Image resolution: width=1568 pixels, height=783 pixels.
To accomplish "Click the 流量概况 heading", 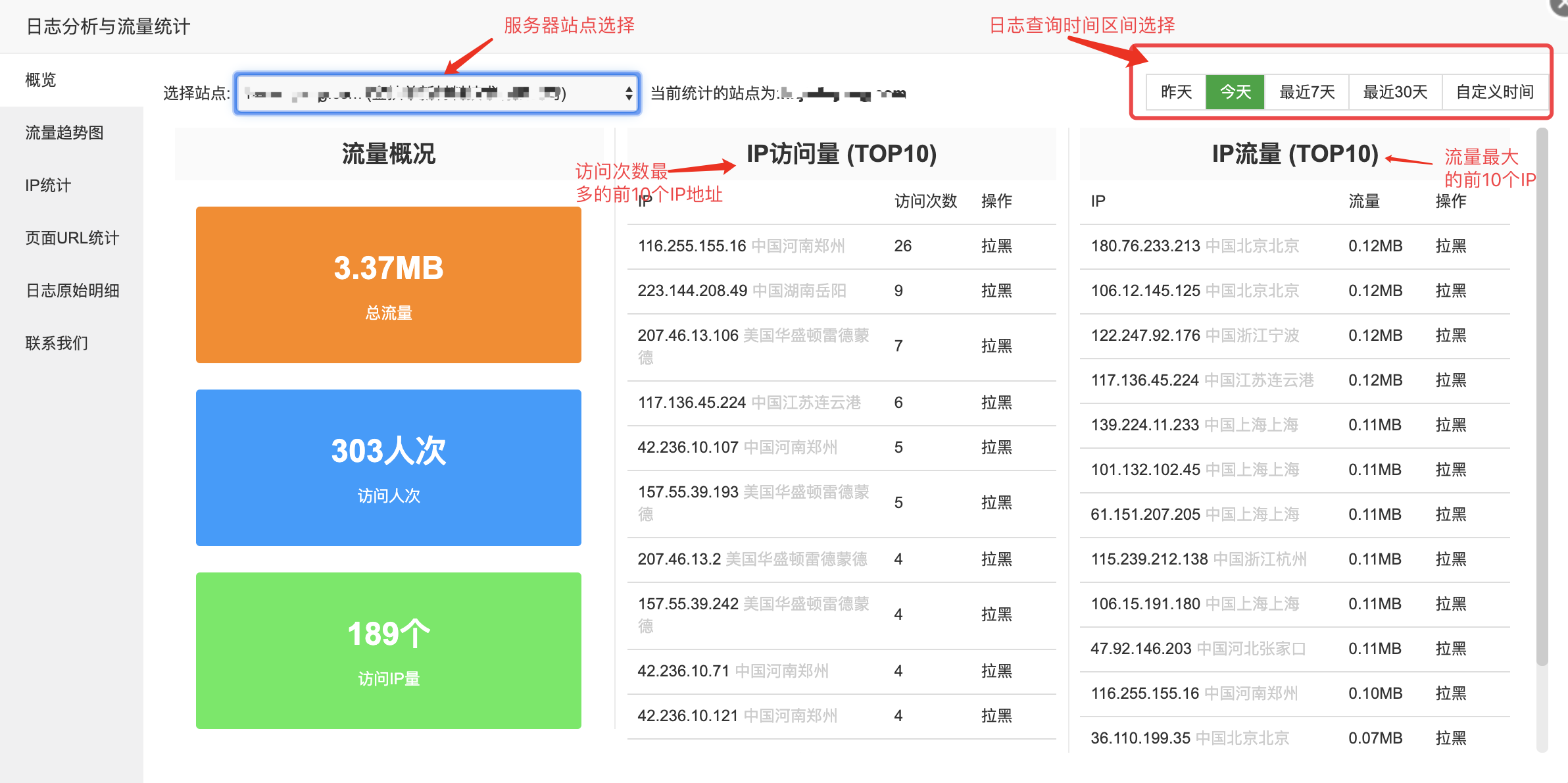I will (389, 154).
